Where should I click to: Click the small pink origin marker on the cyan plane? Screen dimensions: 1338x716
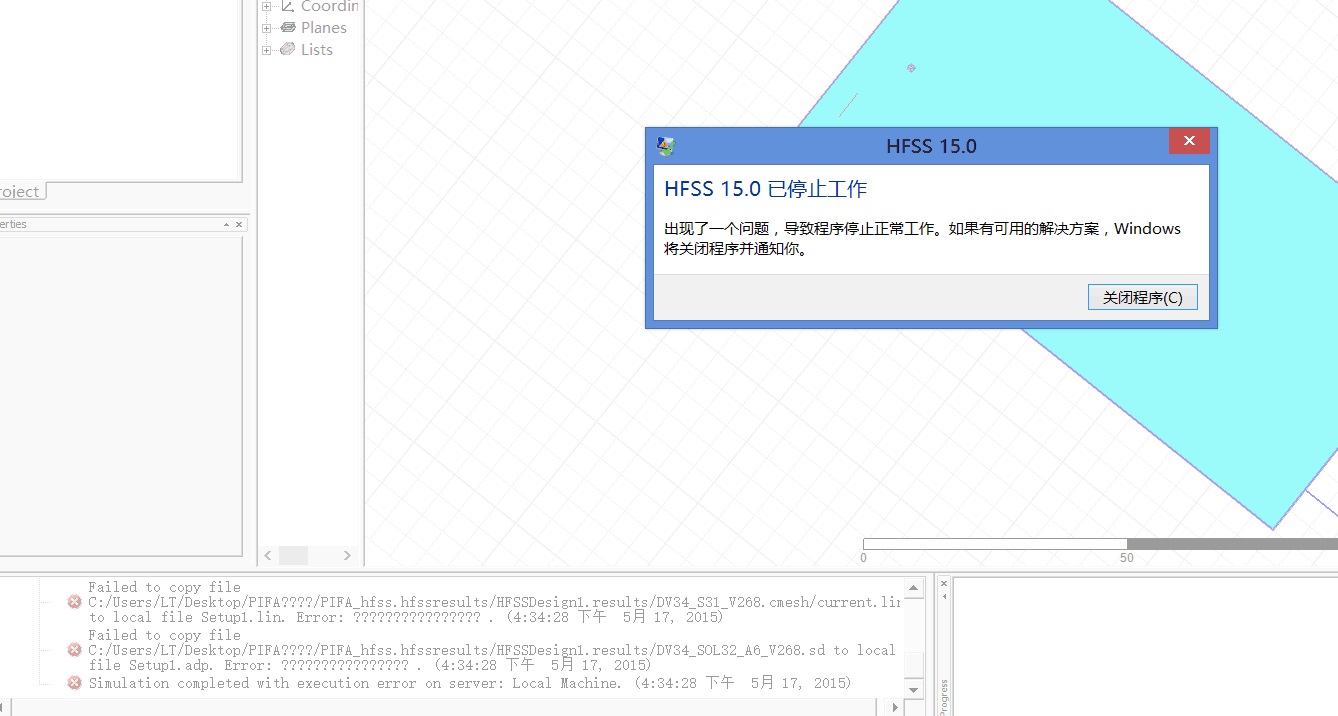pos(911,68)
